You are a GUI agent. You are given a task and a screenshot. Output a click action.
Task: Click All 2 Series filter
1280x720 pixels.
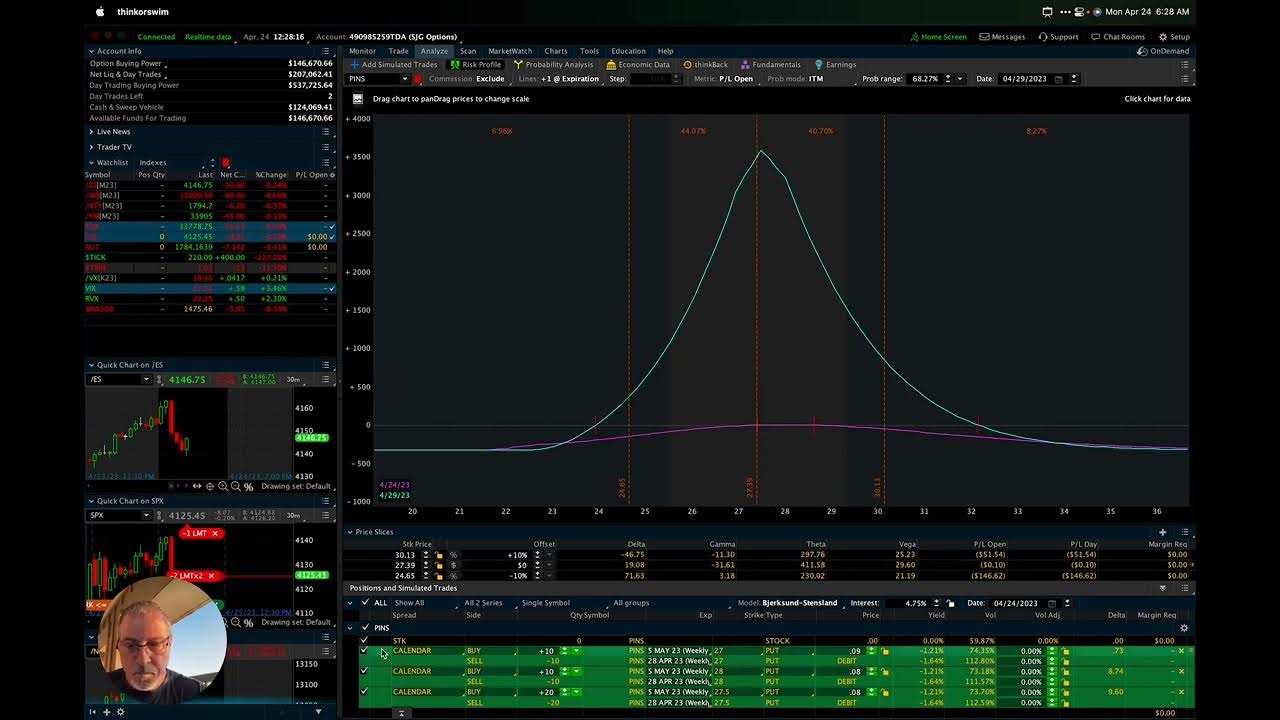tap(483, 603)
